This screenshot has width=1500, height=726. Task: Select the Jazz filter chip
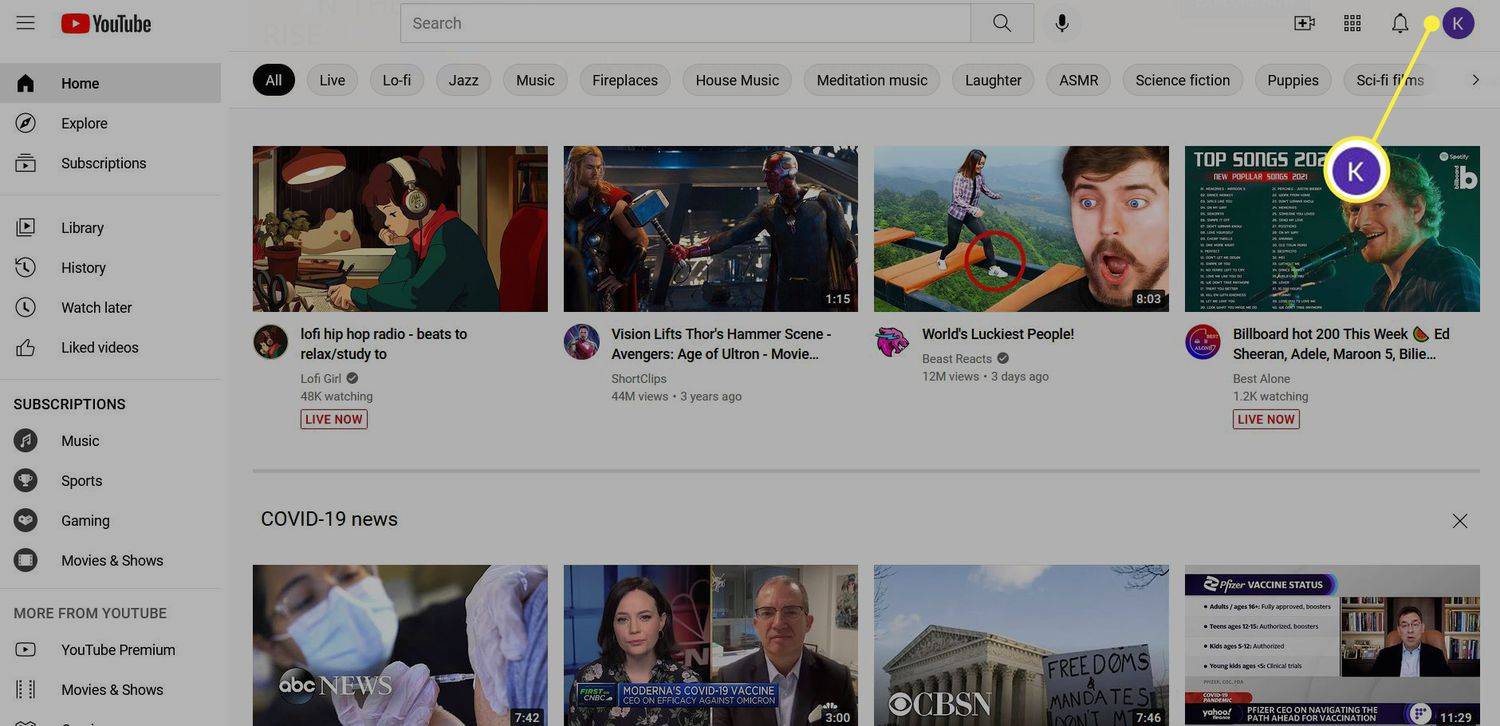click(463, 80)
